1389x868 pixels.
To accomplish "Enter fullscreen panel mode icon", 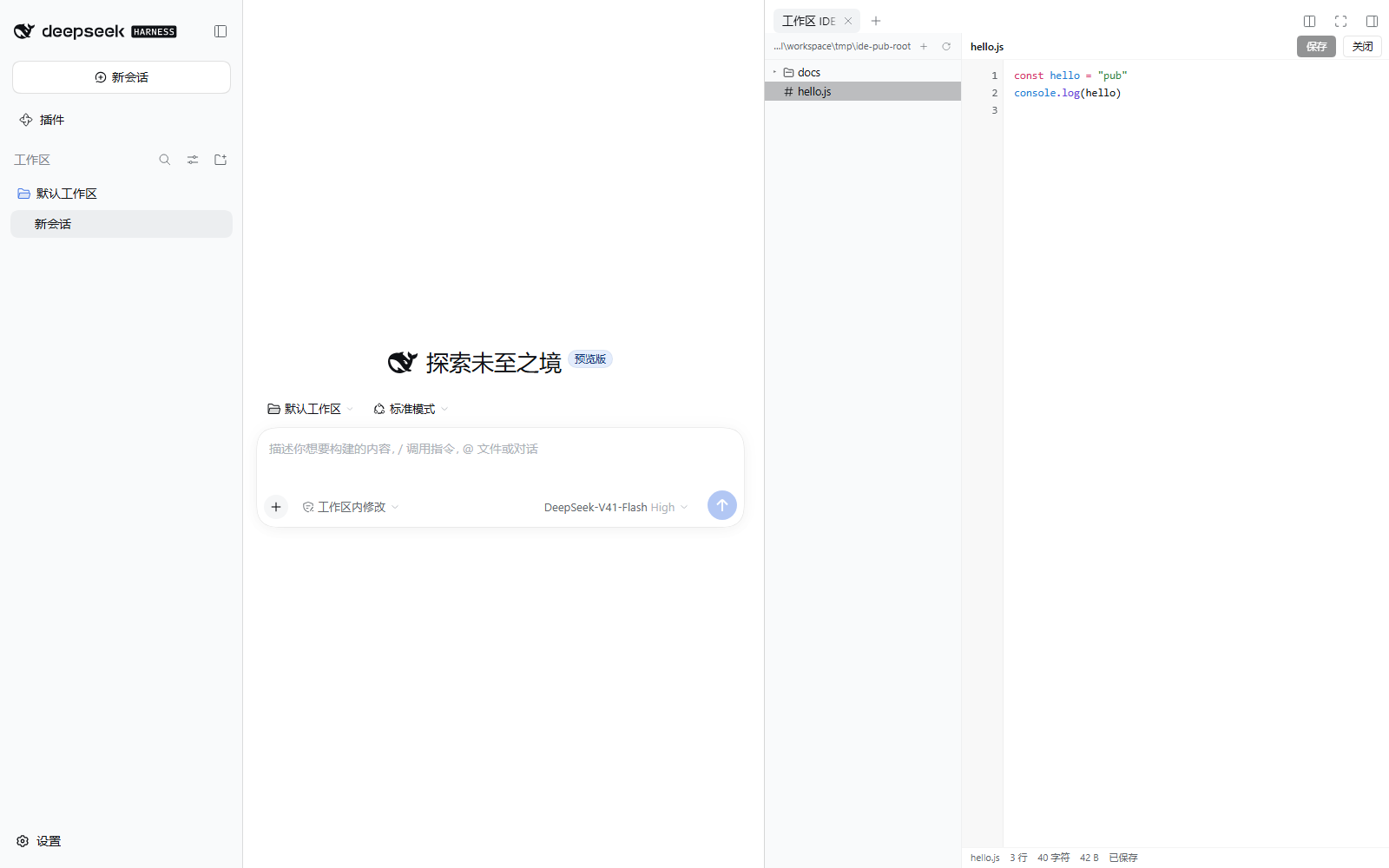I will click(x=1341, y=21).
